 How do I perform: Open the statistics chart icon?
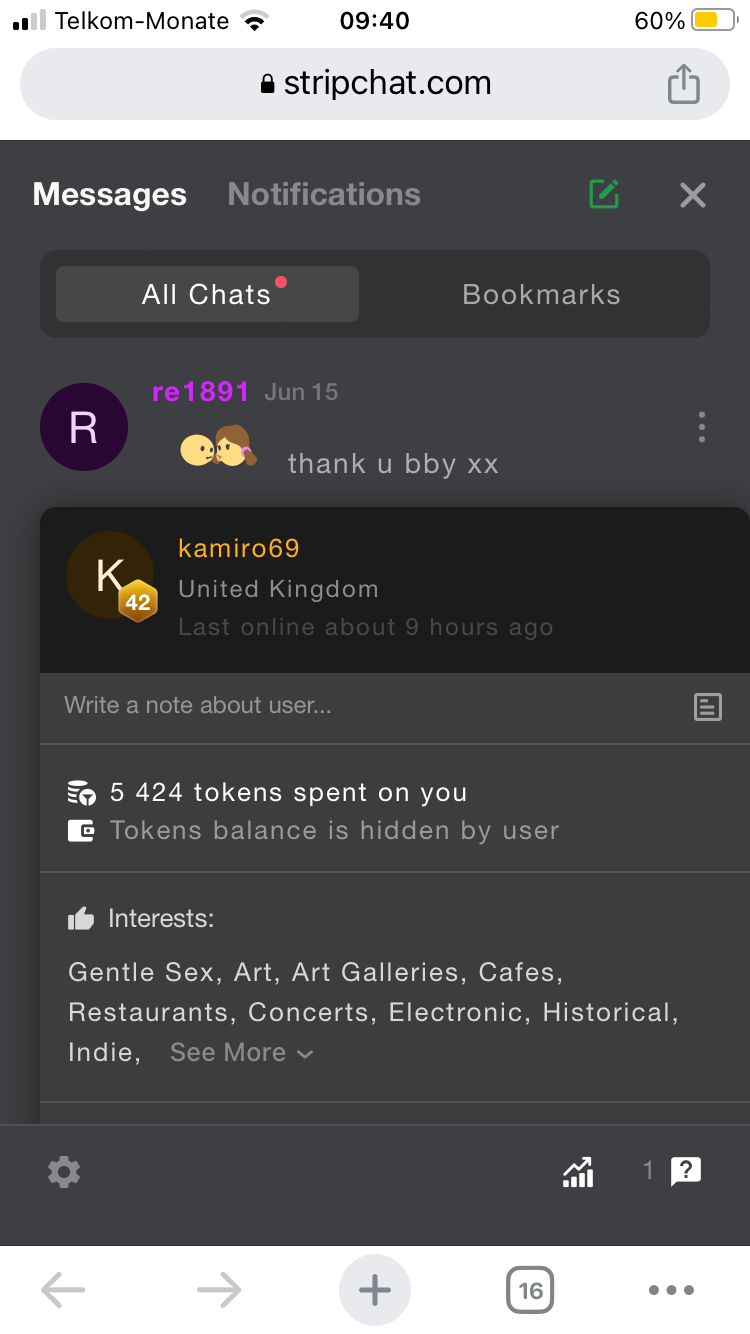[578, 1171]
